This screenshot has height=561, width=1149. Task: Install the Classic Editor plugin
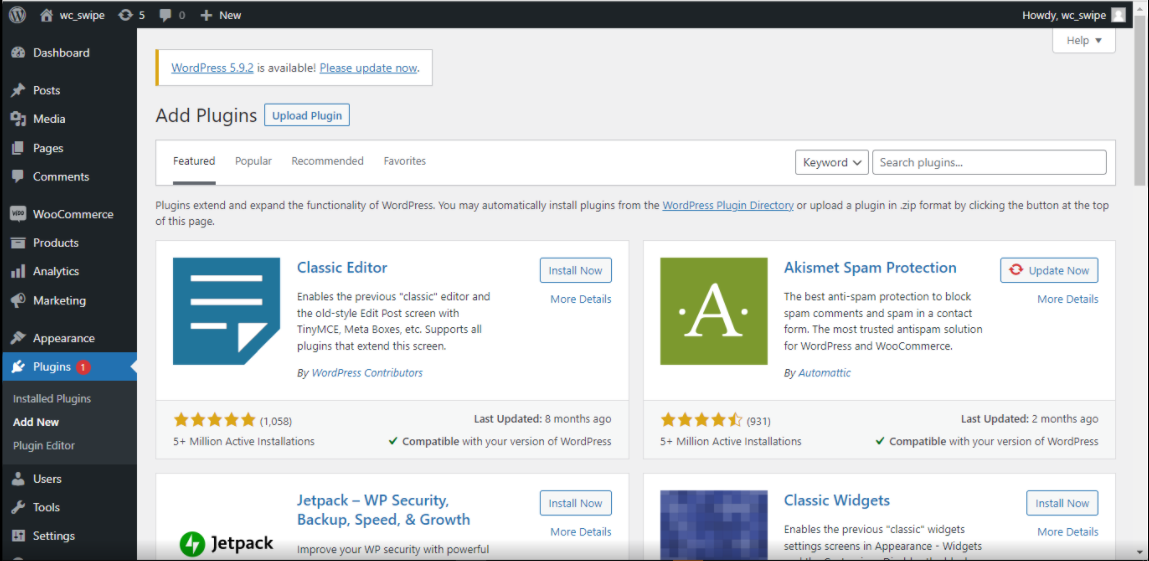pos(576,270)
